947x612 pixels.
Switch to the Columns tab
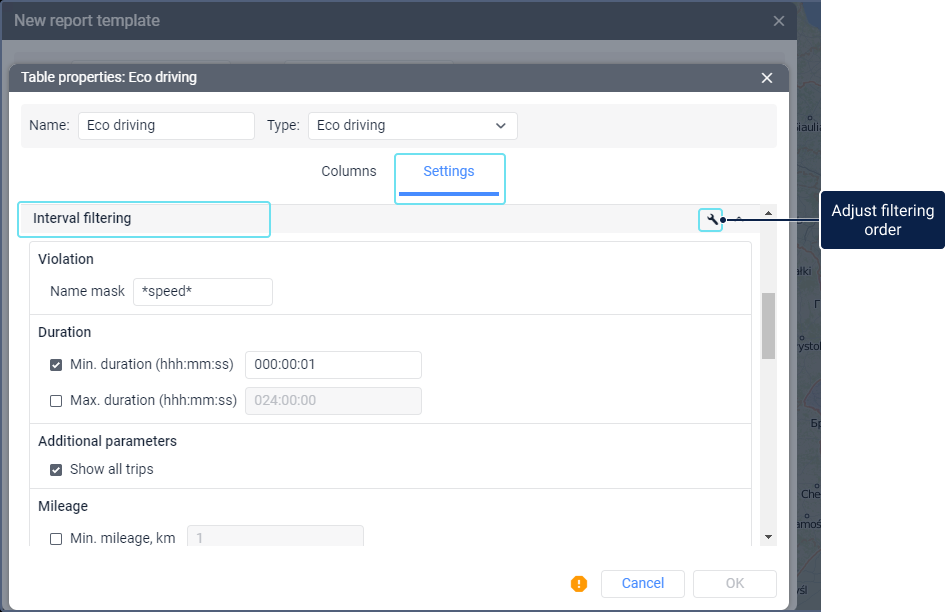pos(348,172)
